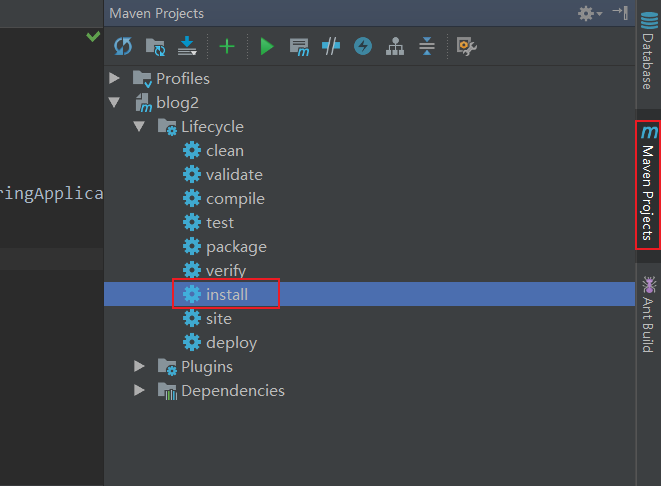Collapse all tree nodes icon

point(427,46)
